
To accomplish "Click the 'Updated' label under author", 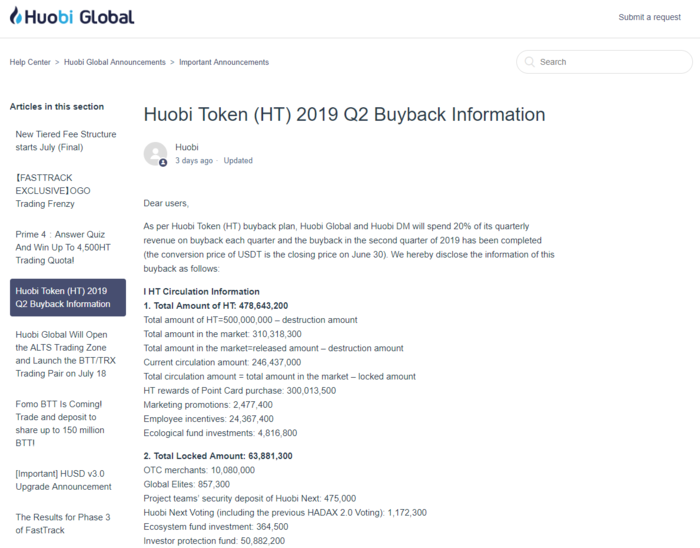I will 238,161.
